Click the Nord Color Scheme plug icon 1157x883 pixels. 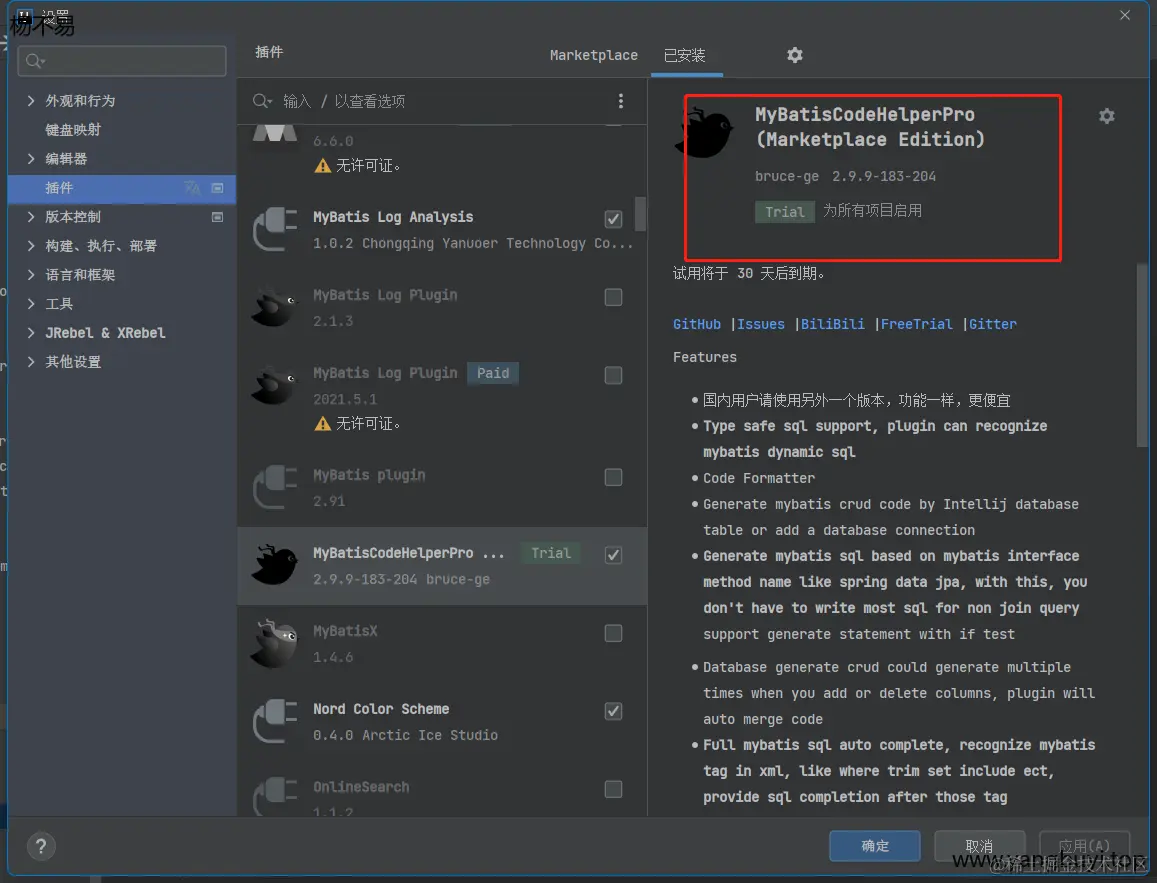click(x=274, y=721)
